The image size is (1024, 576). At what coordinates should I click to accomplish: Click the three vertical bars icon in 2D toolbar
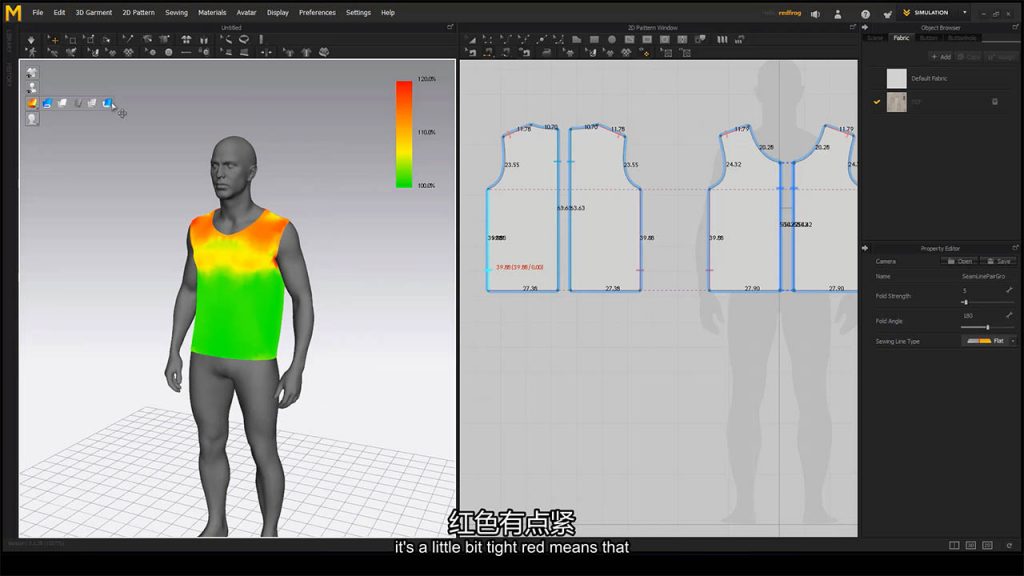coord(722,40)
